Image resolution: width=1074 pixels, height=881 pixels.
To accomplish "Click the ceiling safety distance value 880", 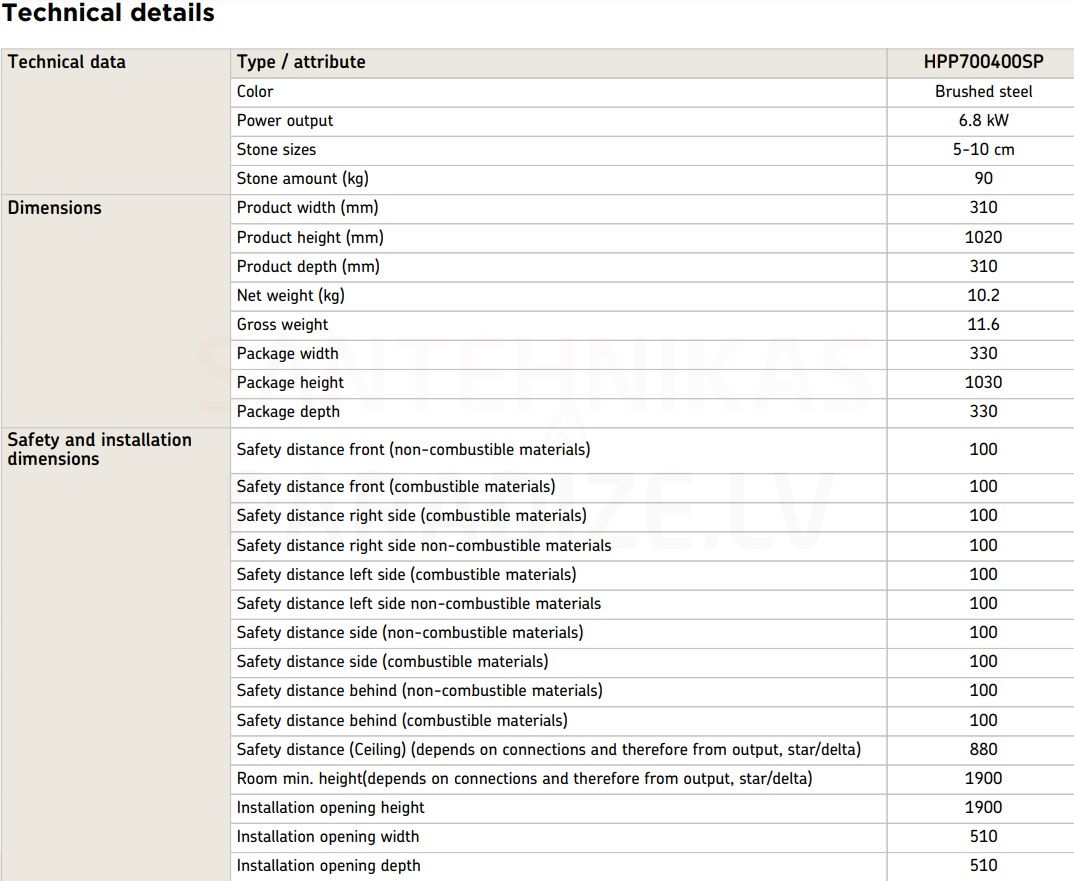I will coord(983,749).
